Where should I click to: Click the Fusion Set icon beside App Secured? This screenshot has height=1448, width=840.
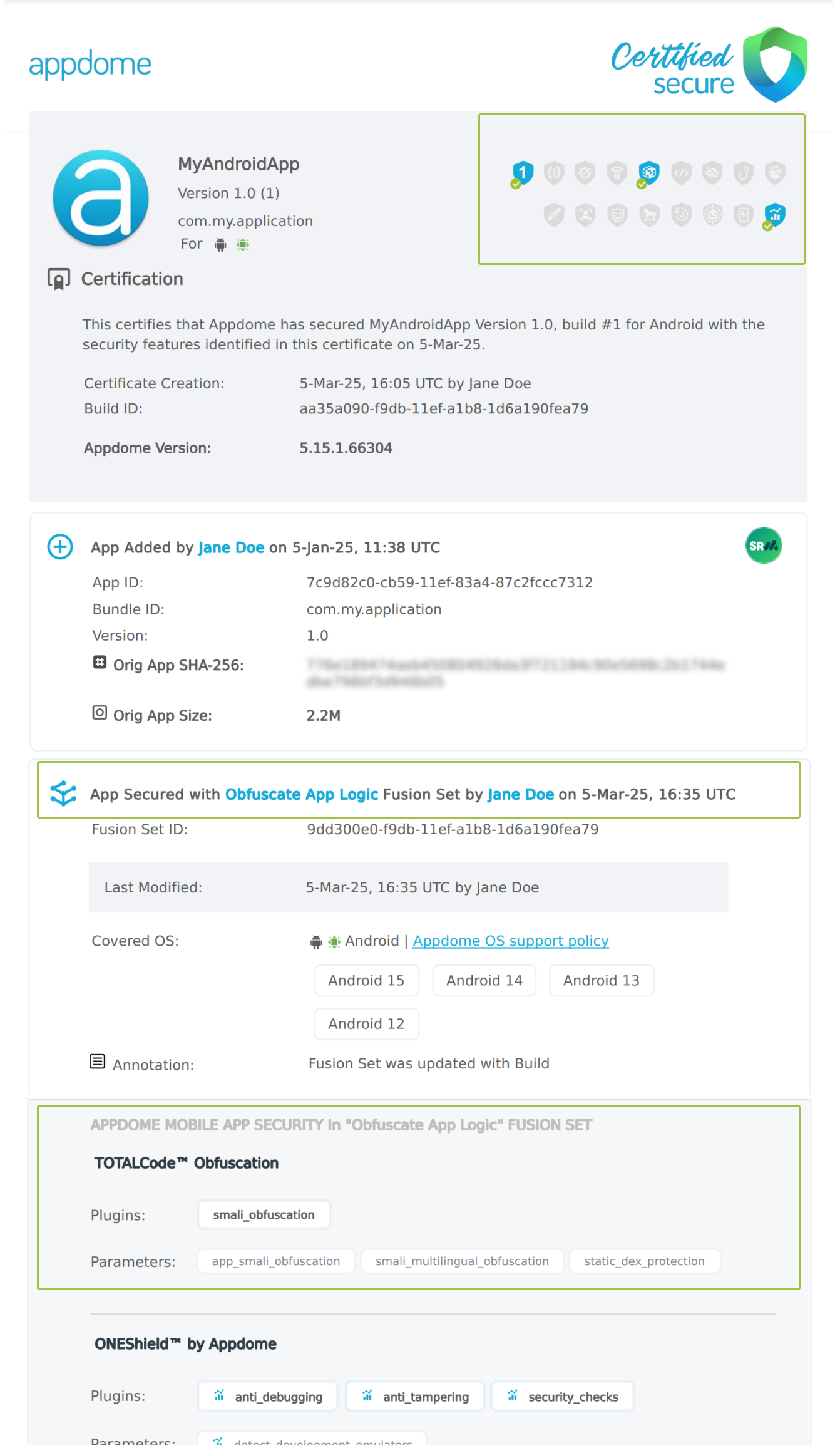tap(63, 794)
